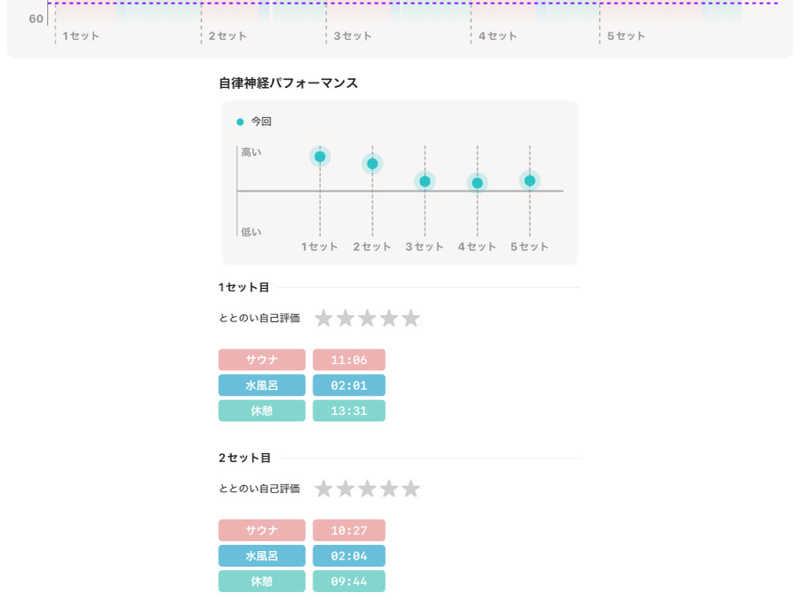
Task: Click the 水風呂 label in set 1
Action: (x=262, y=385)
